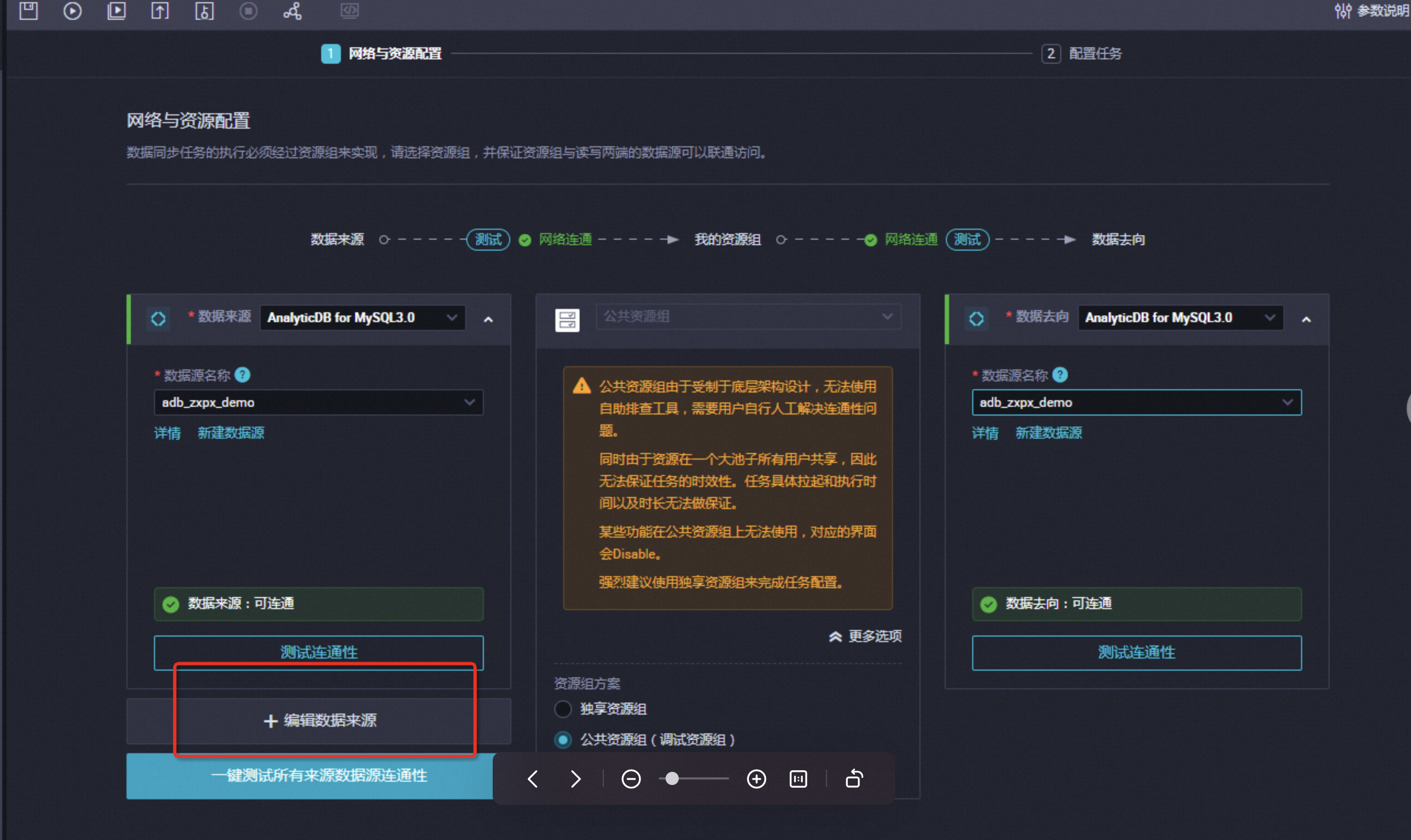Click the 数据来源 panel sync icon
Viewport: 1411px width, 840px height.
158,319
